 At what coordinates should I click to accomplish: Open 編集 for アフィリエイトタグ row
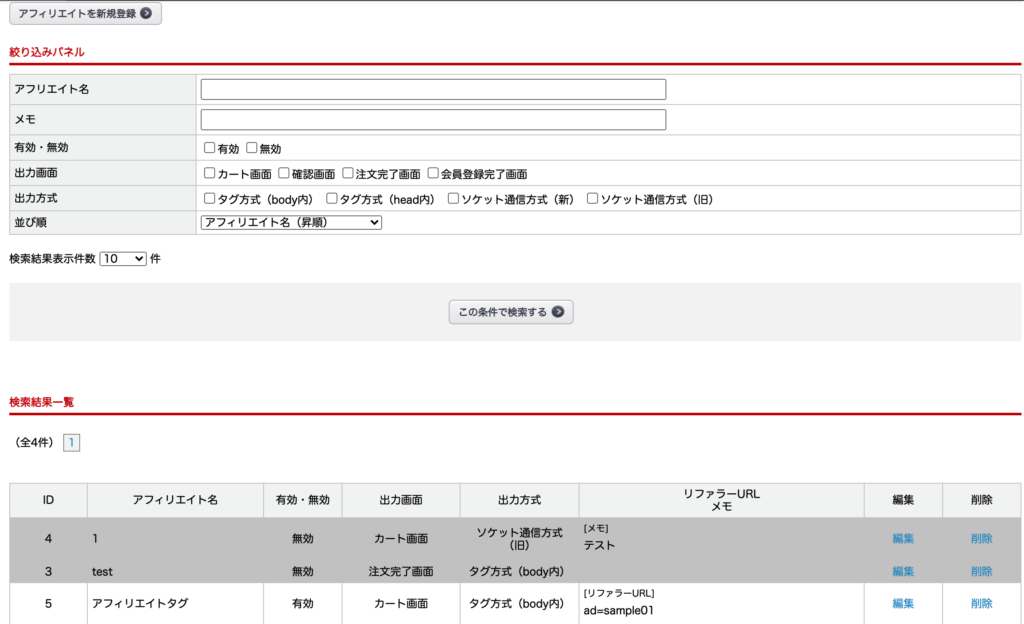click(x=903, y=603)
